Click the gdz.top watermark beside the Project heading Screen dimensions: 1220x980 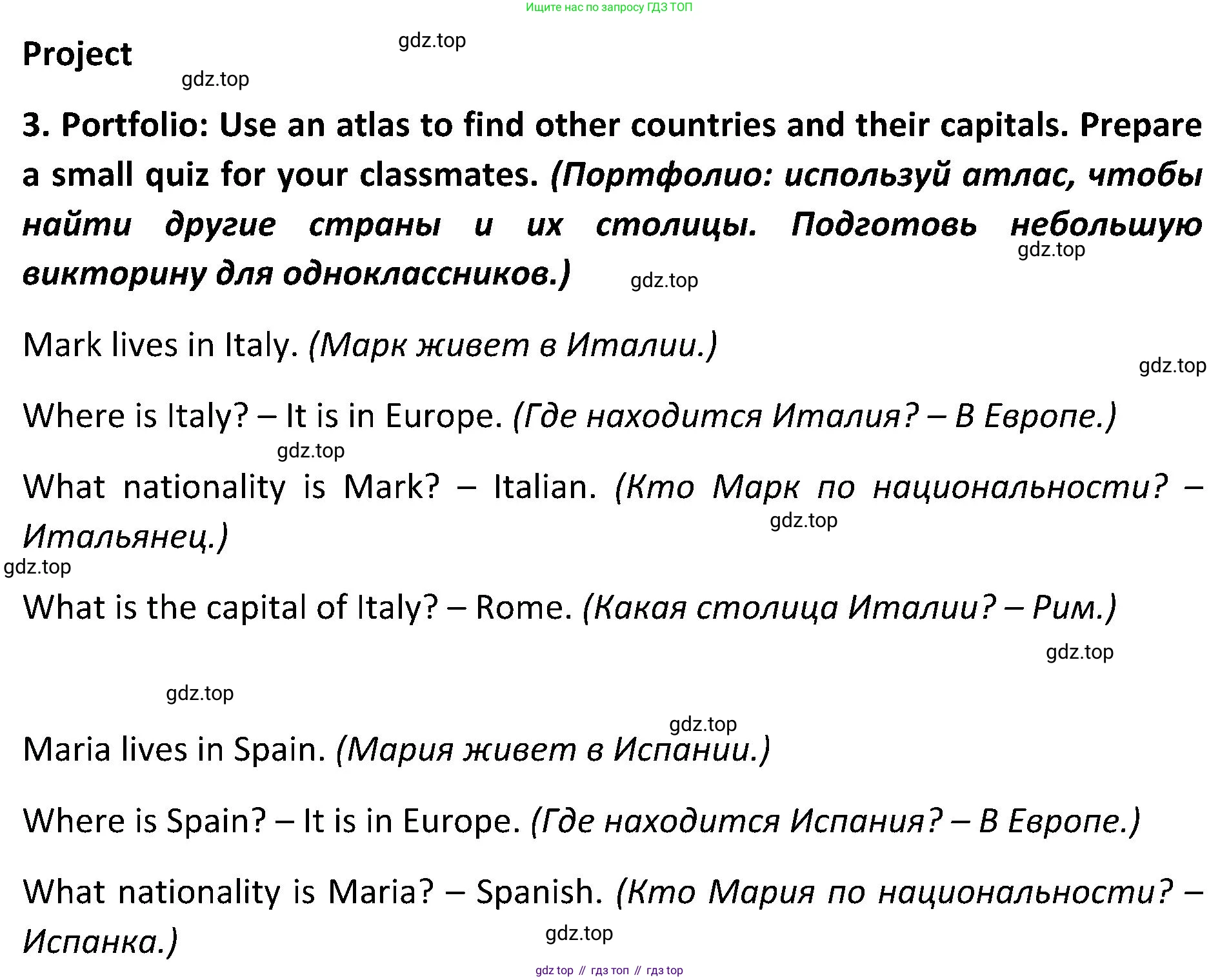point(215,79)
